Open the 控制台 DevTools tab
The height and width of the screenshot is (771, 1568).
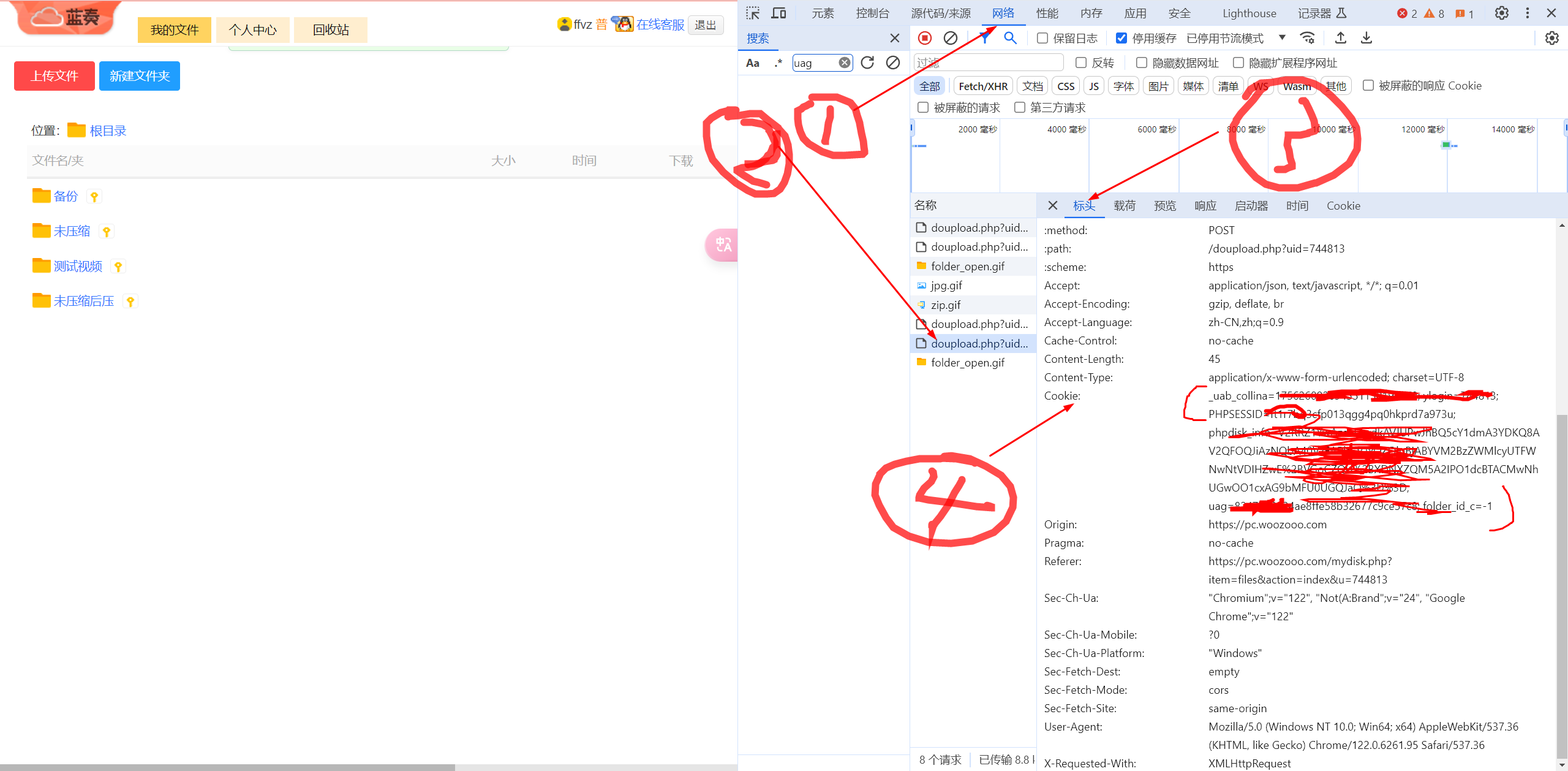872,13
